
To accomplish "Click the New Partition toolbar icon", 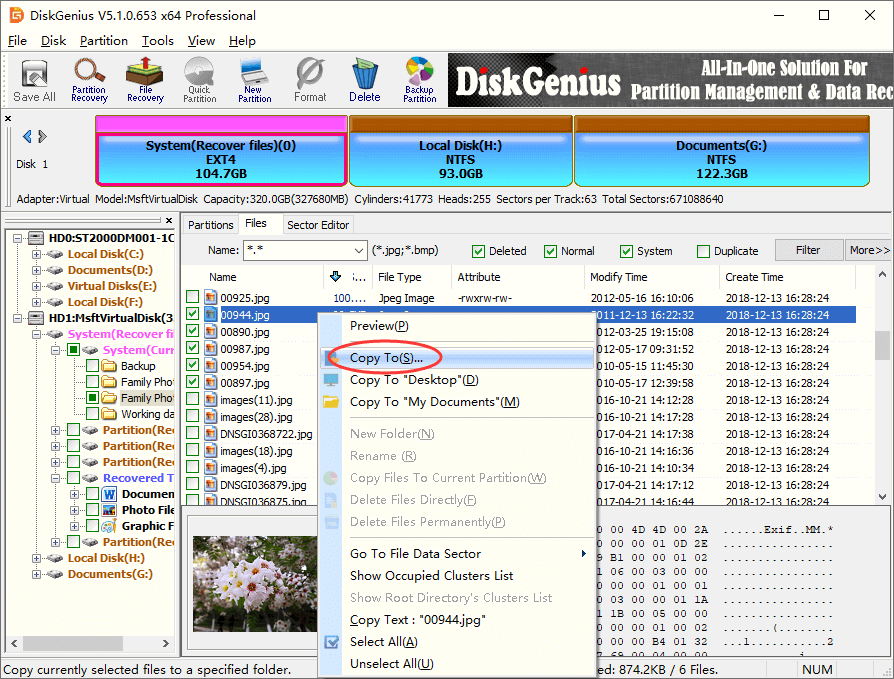I will pyautogui.click(x=254, y=80).
